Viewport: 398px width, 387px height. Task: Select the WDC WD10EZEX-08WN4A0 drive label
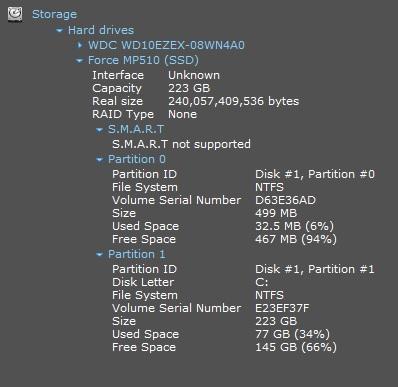(x=166, y=45)
